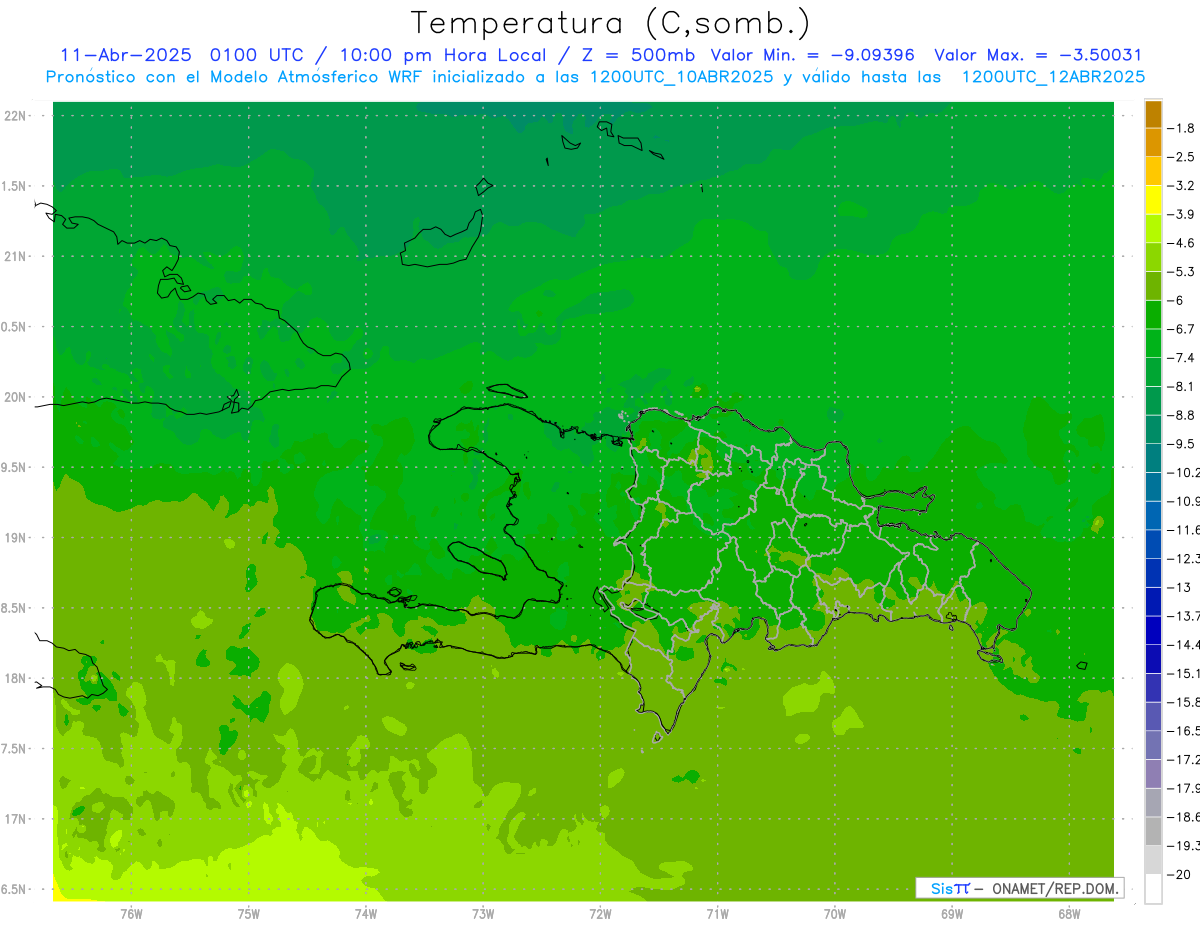Click the SisTT ONAMET/REP.DOM. logo box
This screenshot has height=927, width=1200.
coord(1020,888)
